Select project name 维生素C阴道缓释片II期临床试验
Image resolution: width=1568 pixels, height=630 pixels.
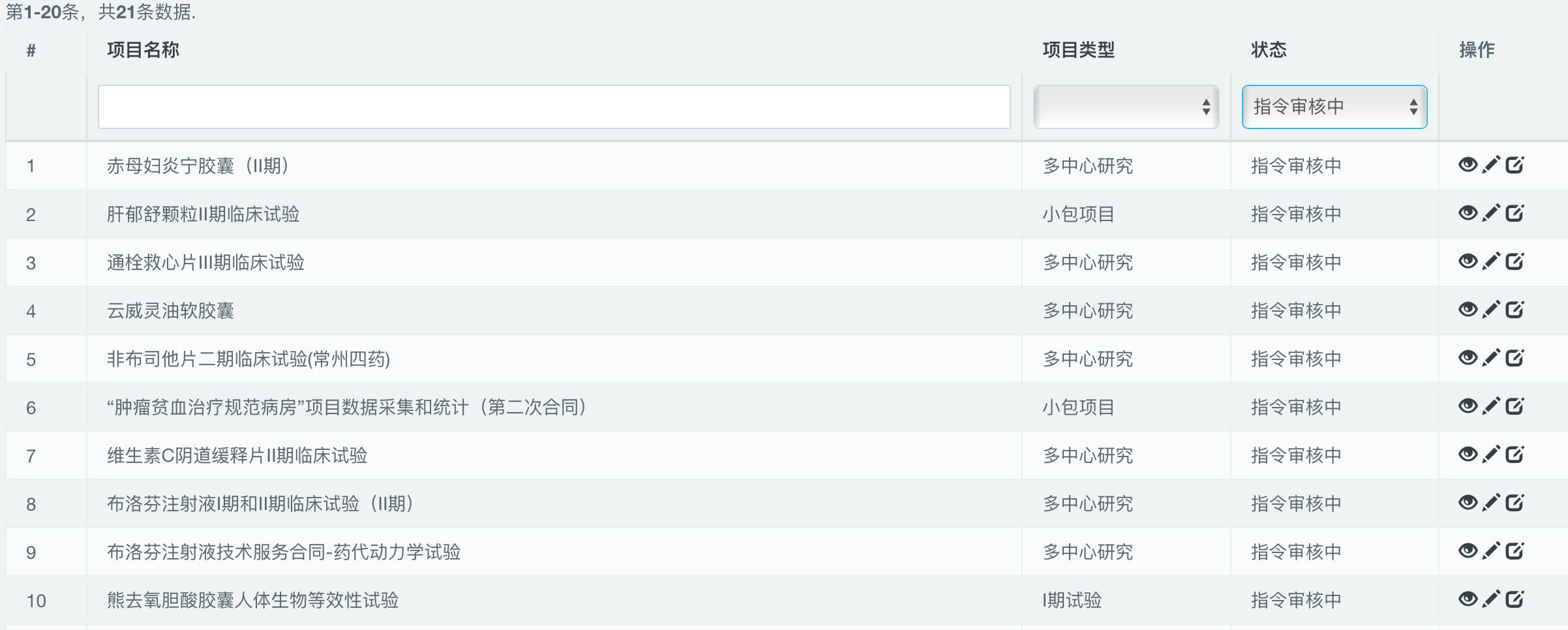[x=237, y=455]
